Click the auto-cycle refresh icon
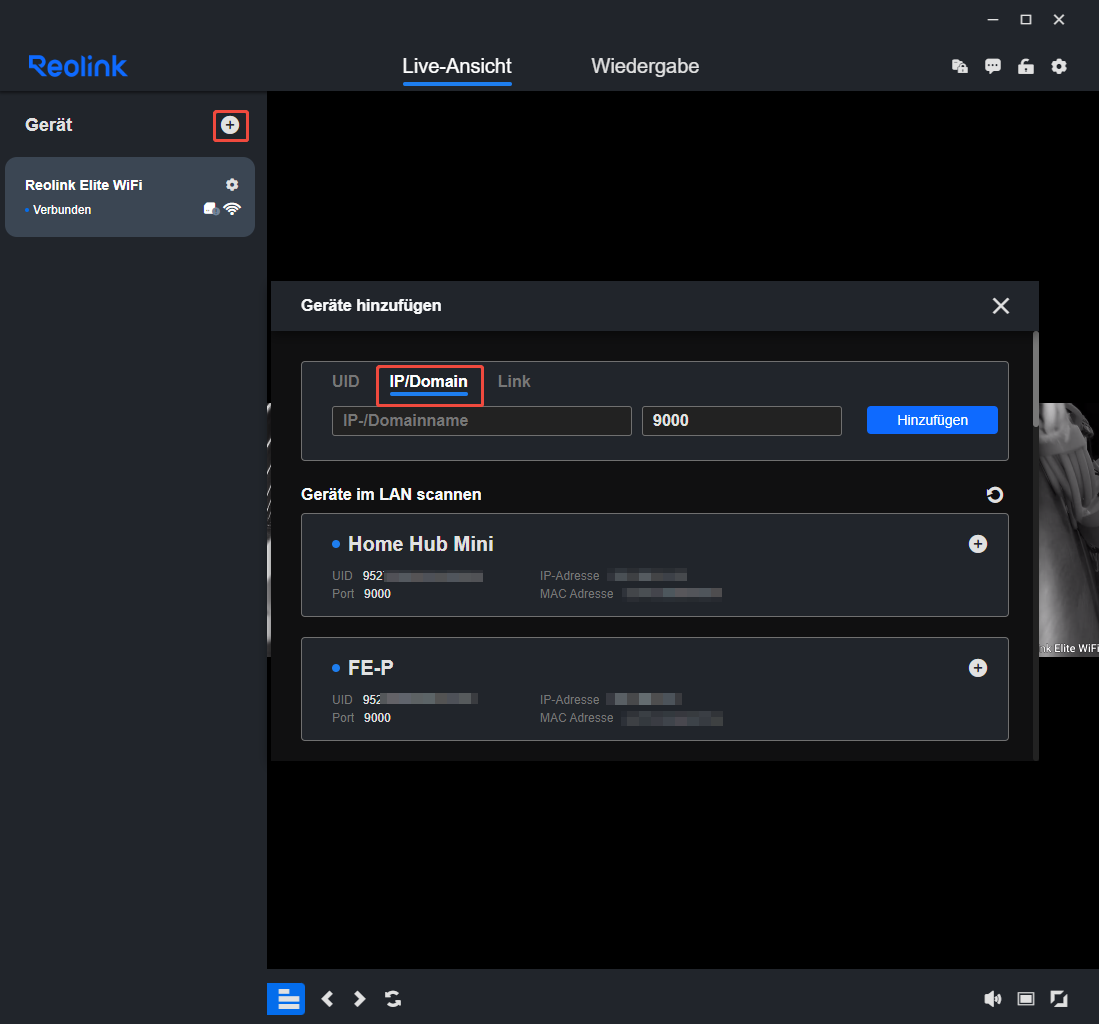1099x1024 pixels. [393, 999]
